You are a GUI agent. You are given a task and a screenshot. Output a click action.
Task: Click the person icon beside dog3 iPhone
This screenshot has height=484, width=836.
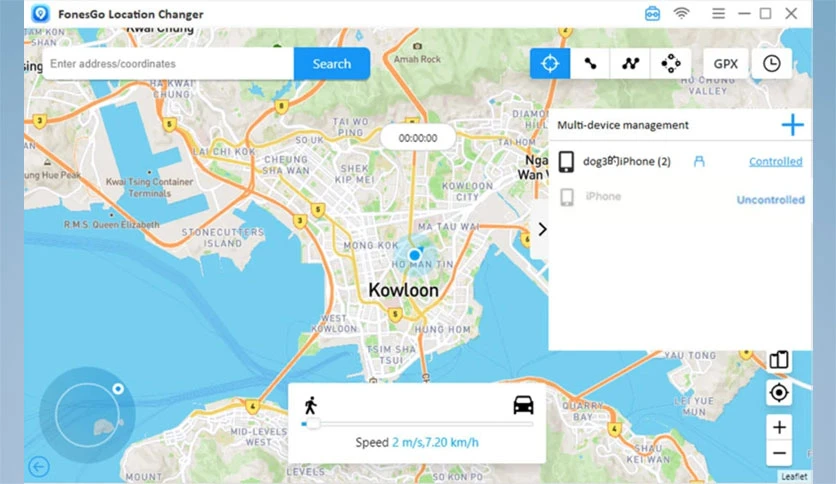[x=699, y=161]
